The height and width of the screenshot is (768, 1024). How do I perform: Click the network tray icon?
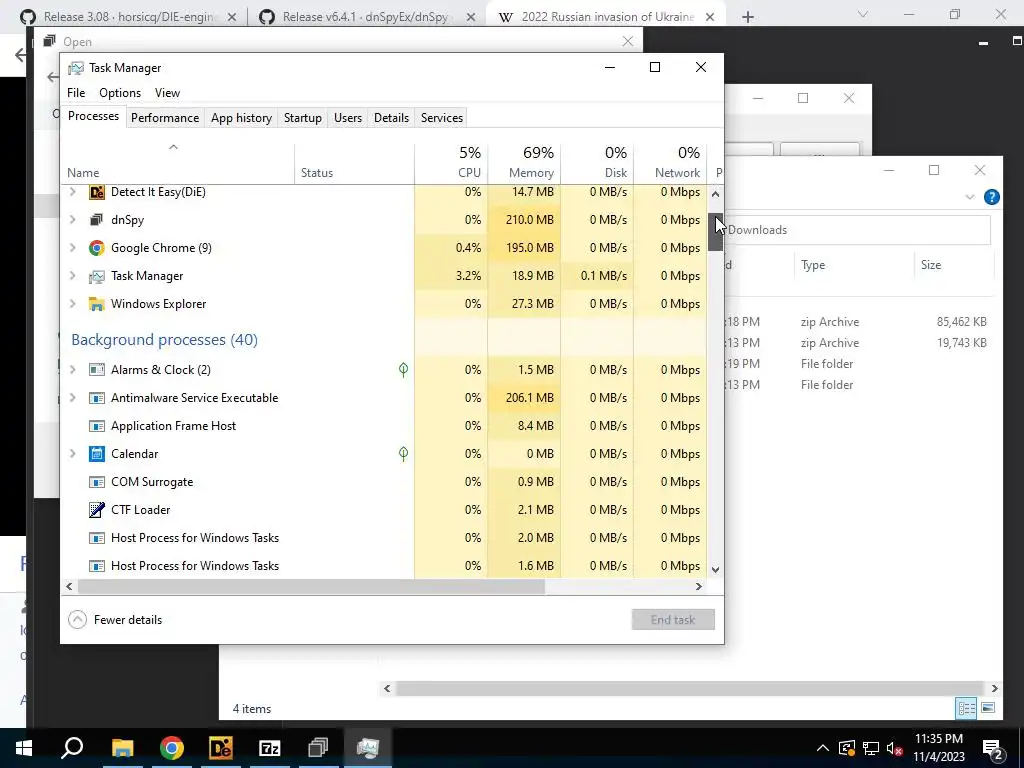(x=871, y=748)
